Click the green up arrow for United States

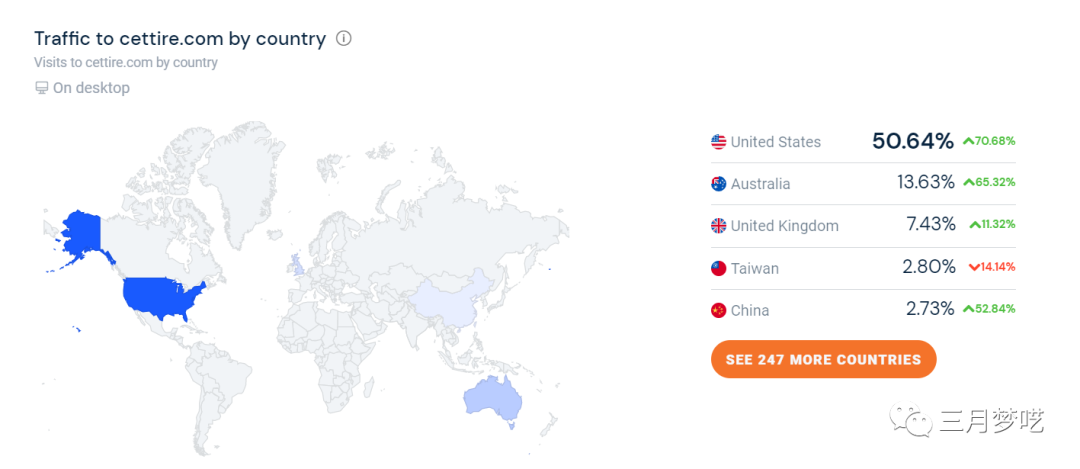tap(968, 141)
